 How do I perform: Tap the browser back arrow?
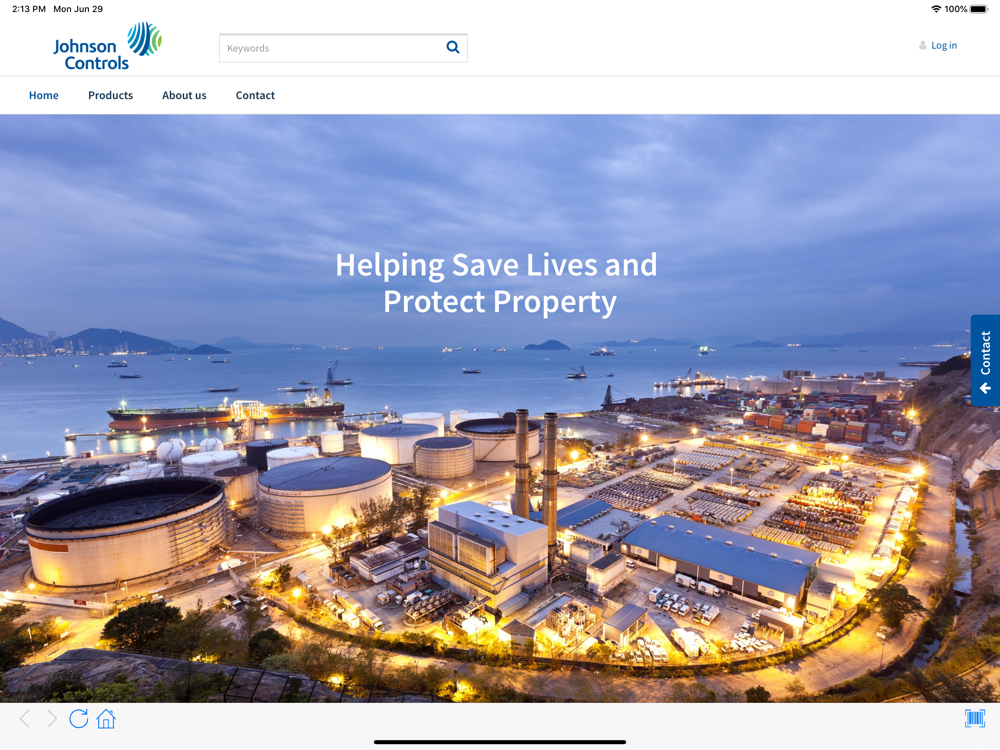[x=25, y=719]
